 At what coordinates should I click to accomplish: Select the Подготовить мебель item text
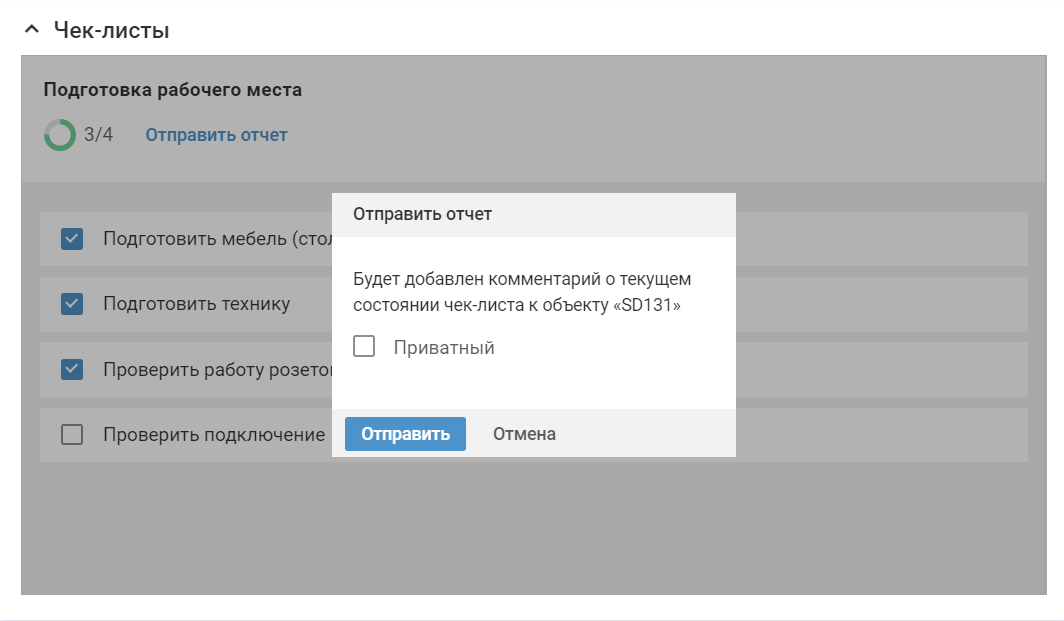tap(217, 239)
